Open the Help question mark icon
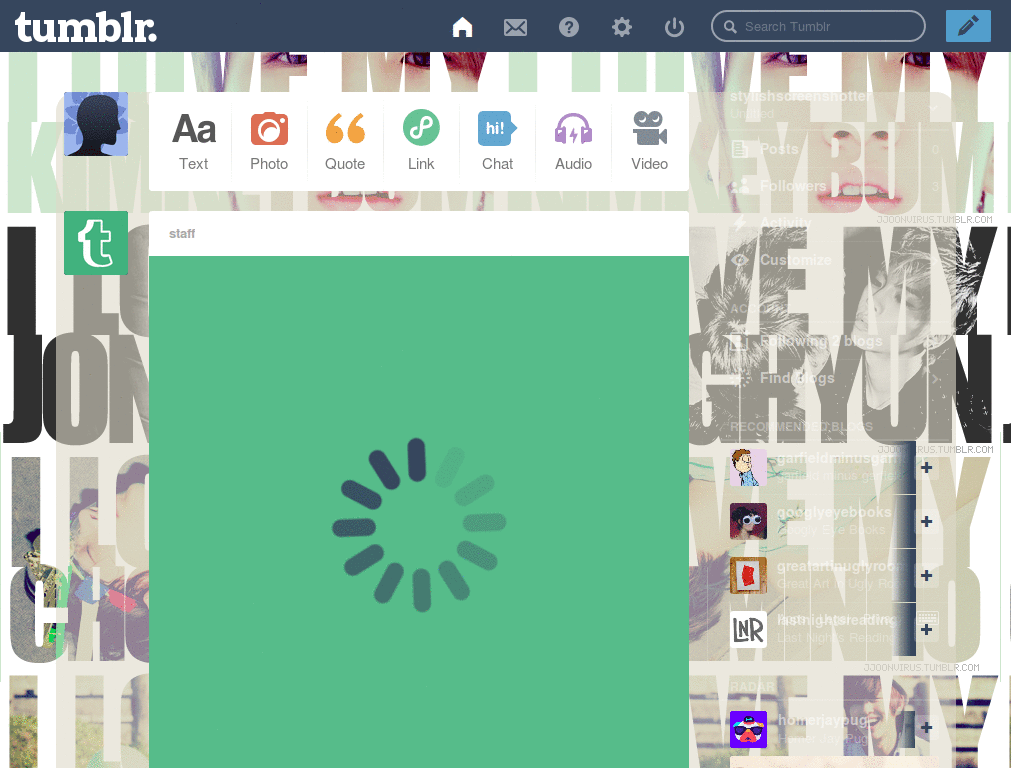The height and width of the screenshot is (768, 1024). point(569,27)
